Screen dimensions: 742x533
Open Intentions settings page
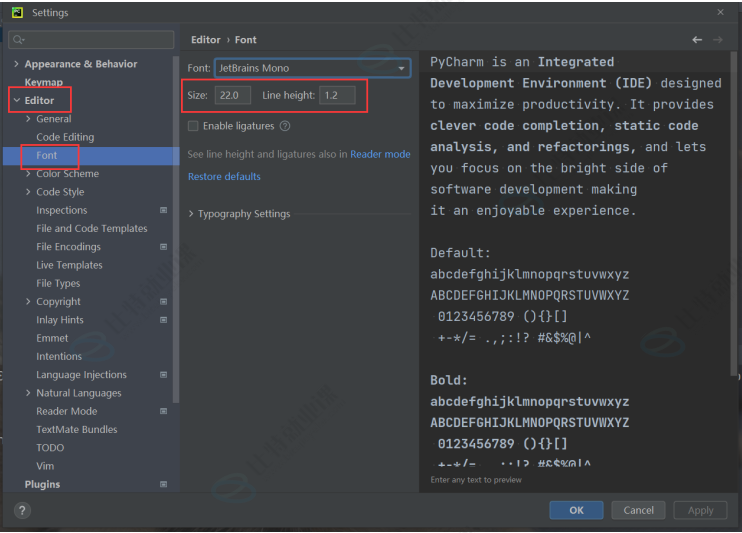[x=59, y=356]
